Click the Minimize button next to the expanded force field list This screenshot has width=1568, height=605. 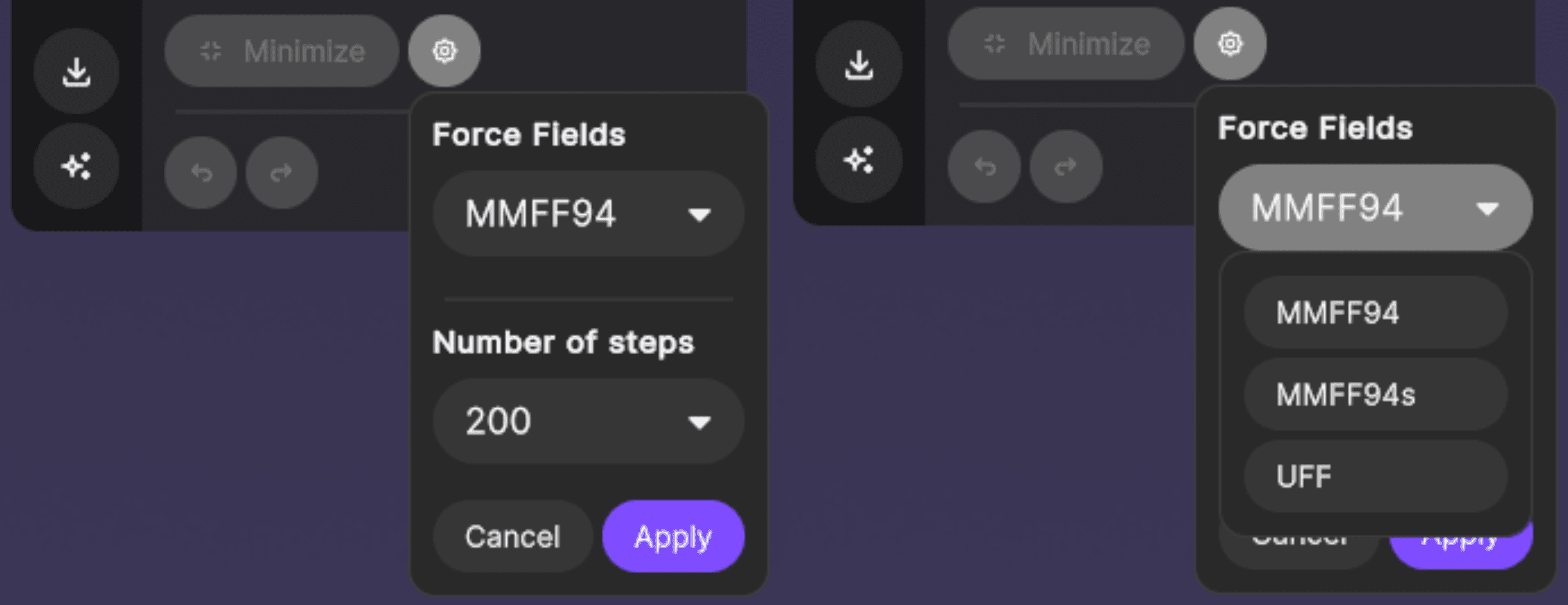pyautogui.click(x=1065, y=44)
